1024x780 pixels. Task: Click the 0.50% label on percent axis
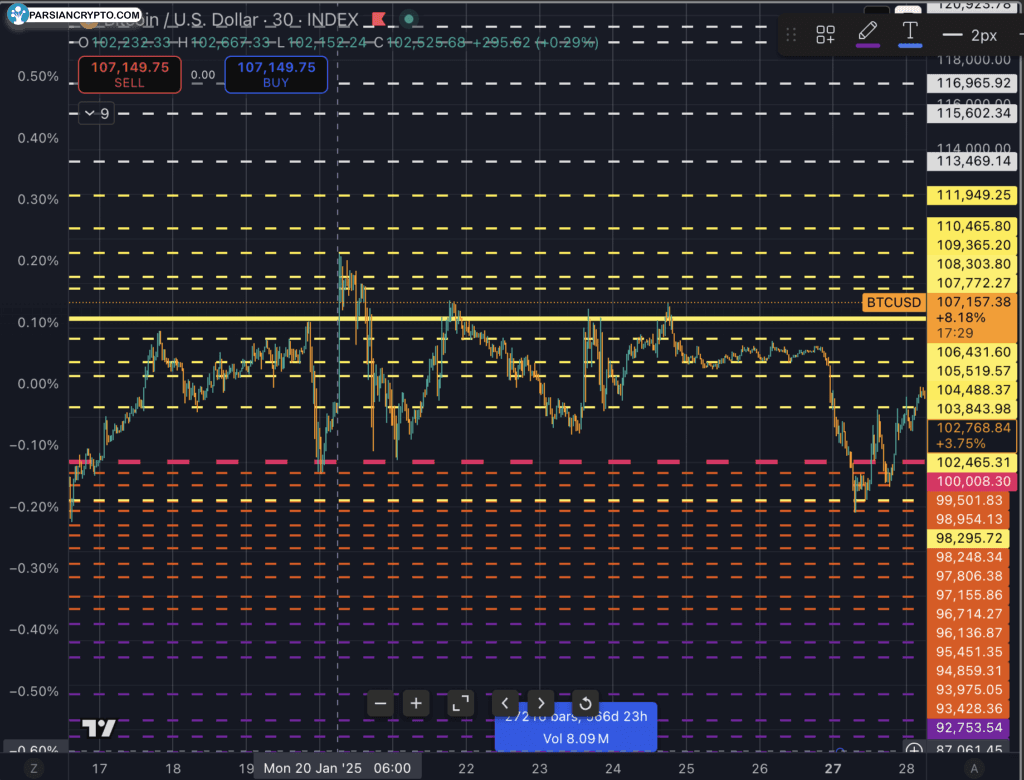click(38, 76)
